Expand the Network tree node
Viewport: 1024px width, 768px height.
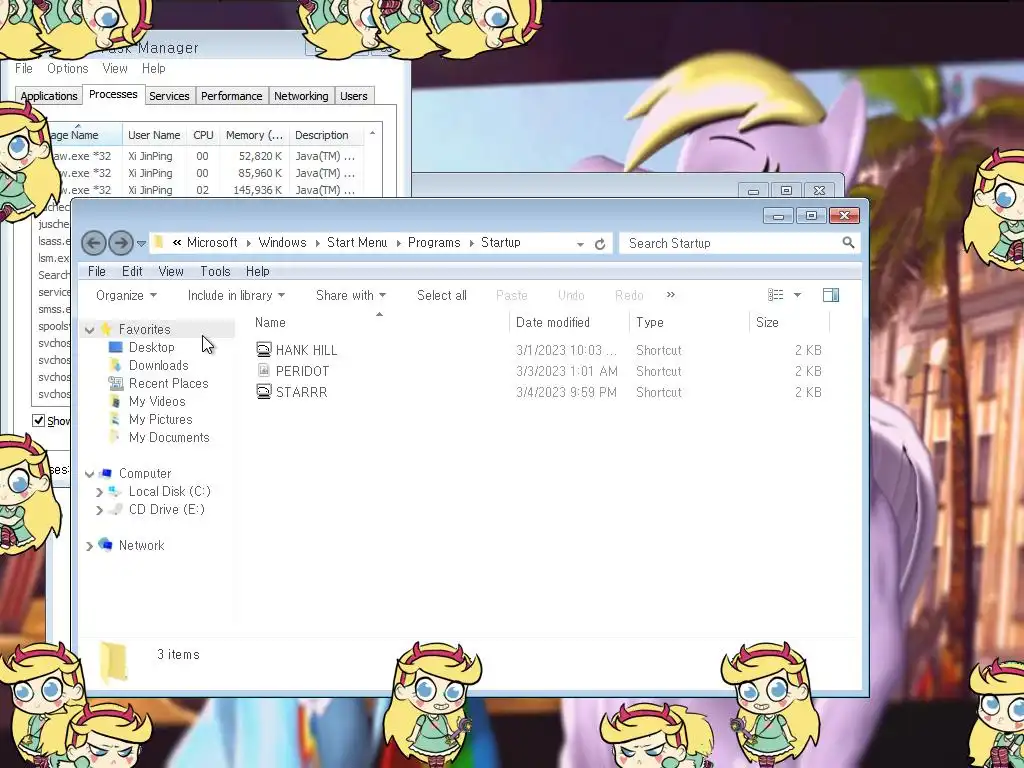(89, 545)
